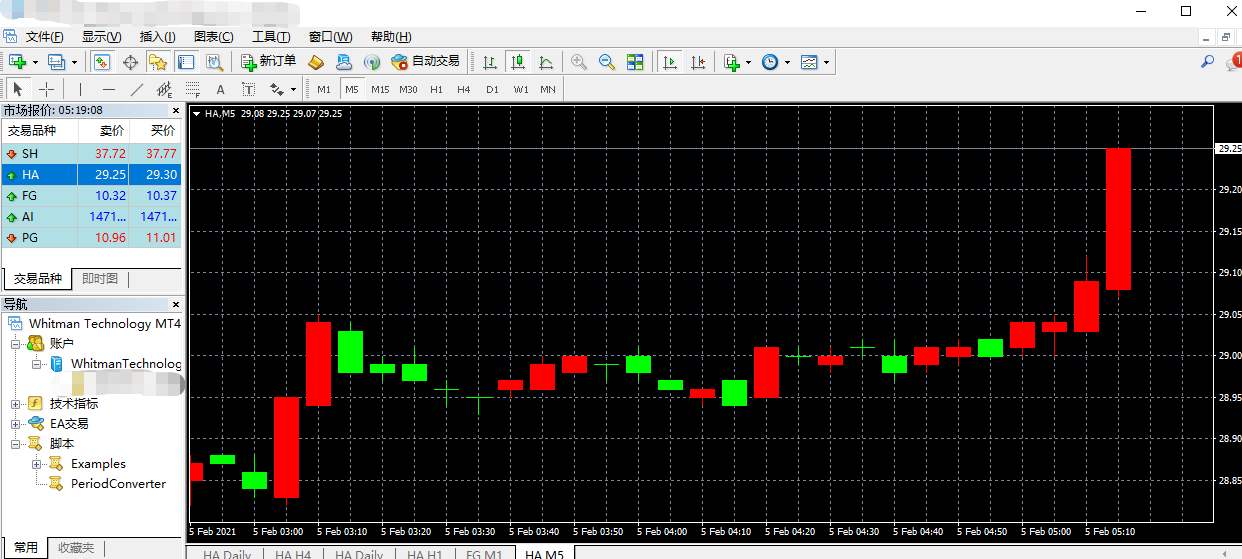Open the 图表(C) menu
The height and width of the screenshot is (559, 1242).
click(213, 37)
